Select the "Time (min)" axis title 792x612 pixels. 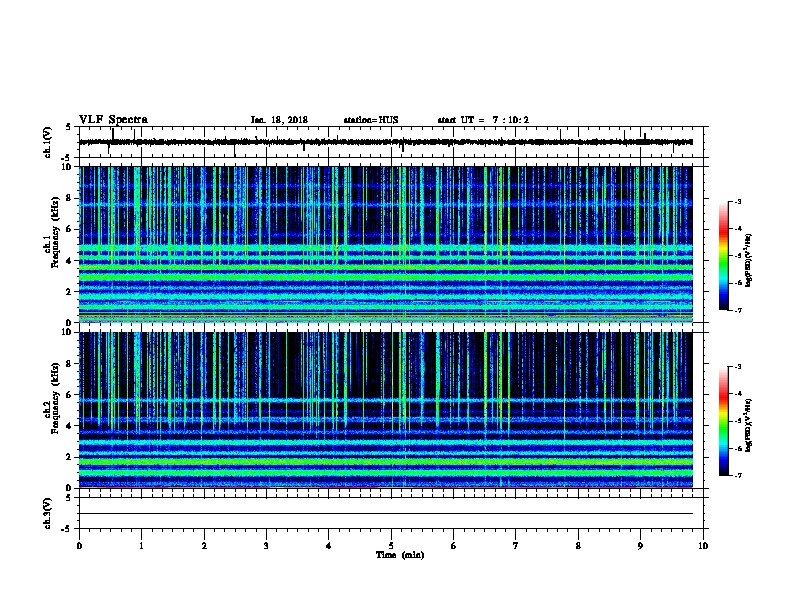pyautogui.click(x=400, y=555)
